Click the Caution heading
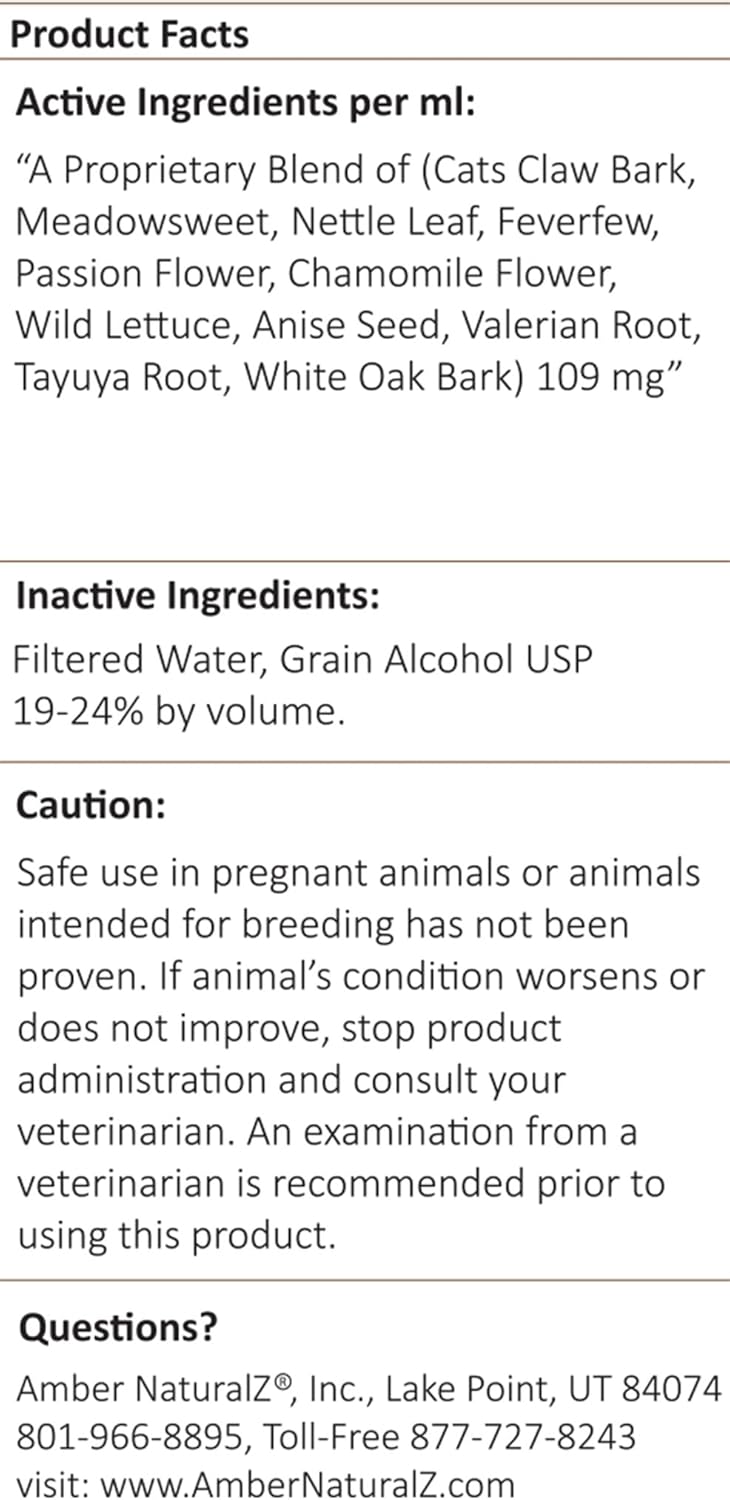Screen dimensions: 730x1500 click(x=91, y=806)
